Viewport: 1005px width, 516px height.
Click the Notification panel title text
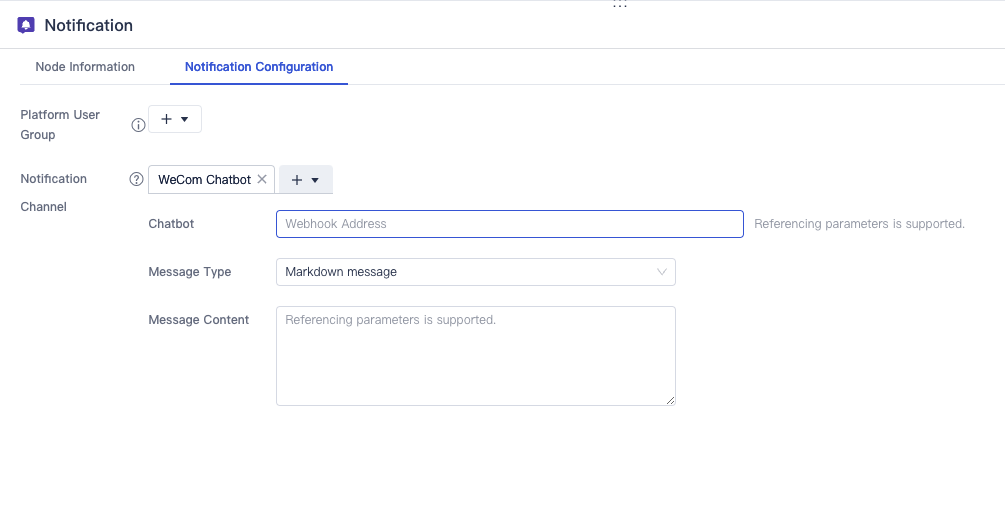click(x=89, y=25)
